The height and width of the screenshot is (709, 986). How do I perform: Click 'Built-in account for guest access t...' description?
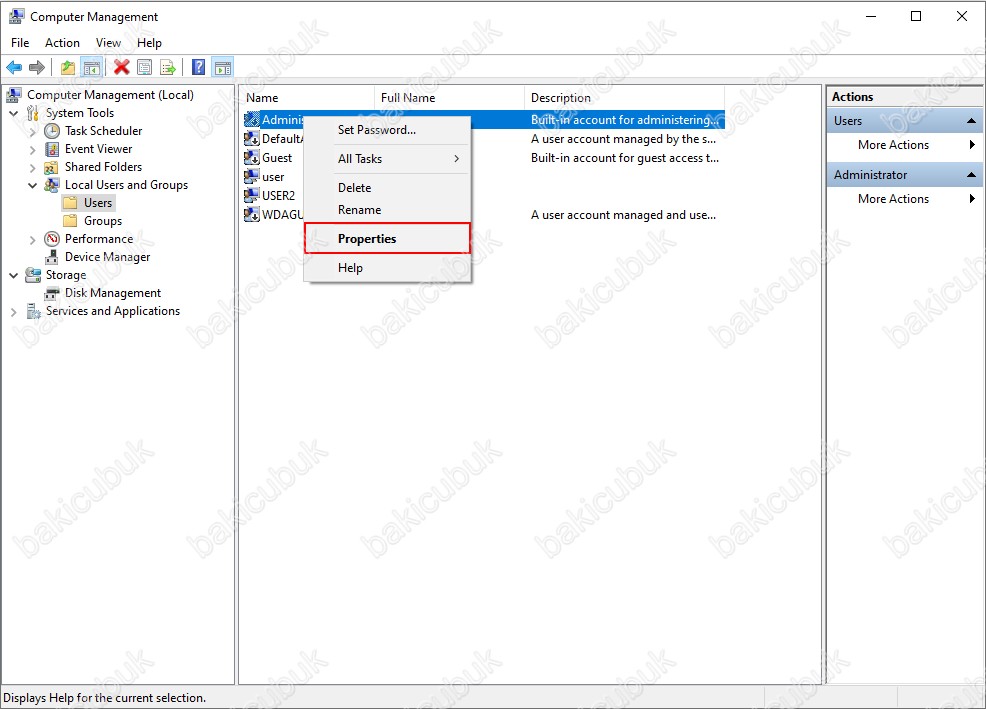pyautogui.click(x=624, y=159)
